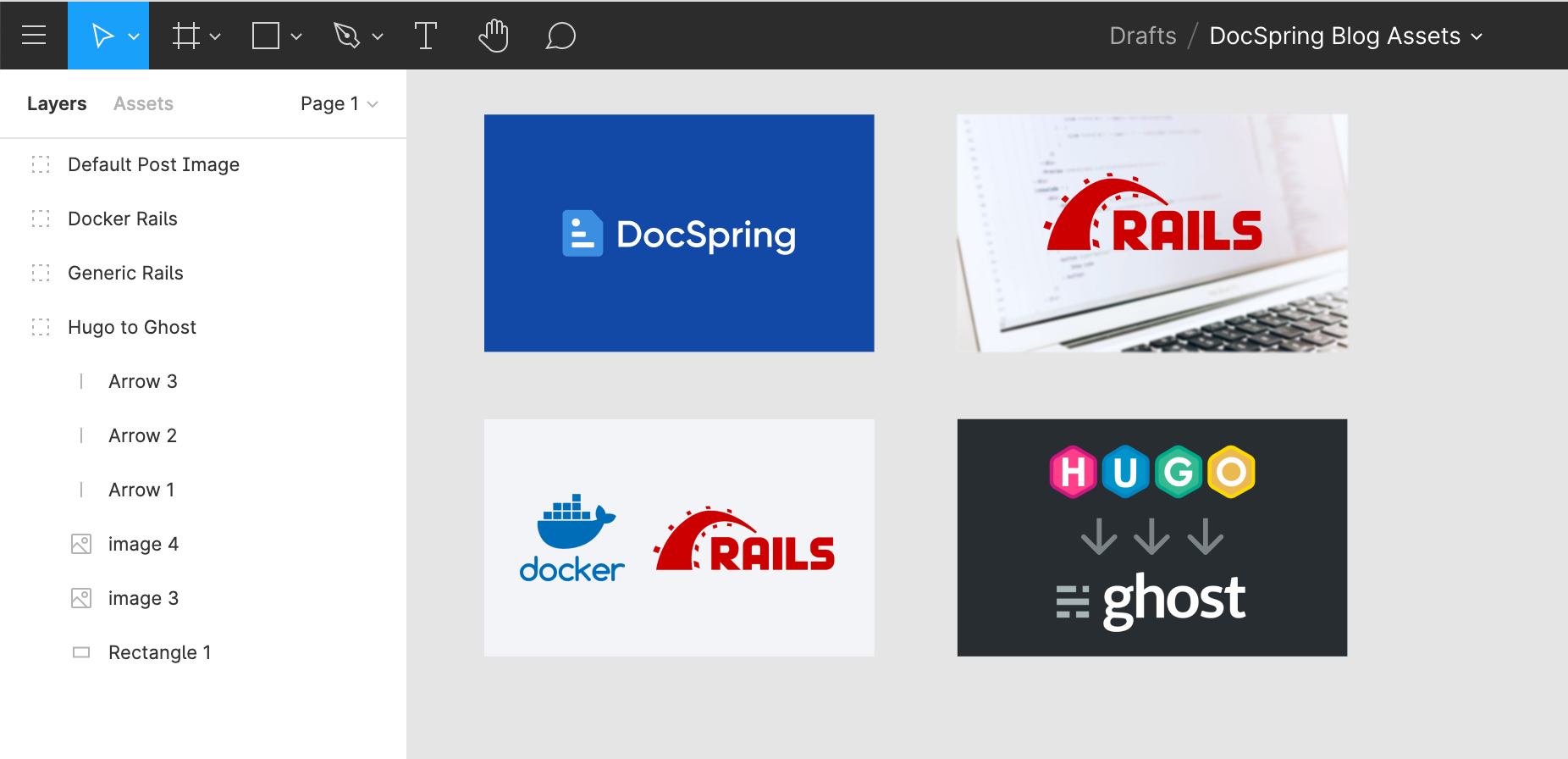Click the HUGO hexagon logo on canvas
This screenshot has width=1568, height=759.
point(1152,472)
